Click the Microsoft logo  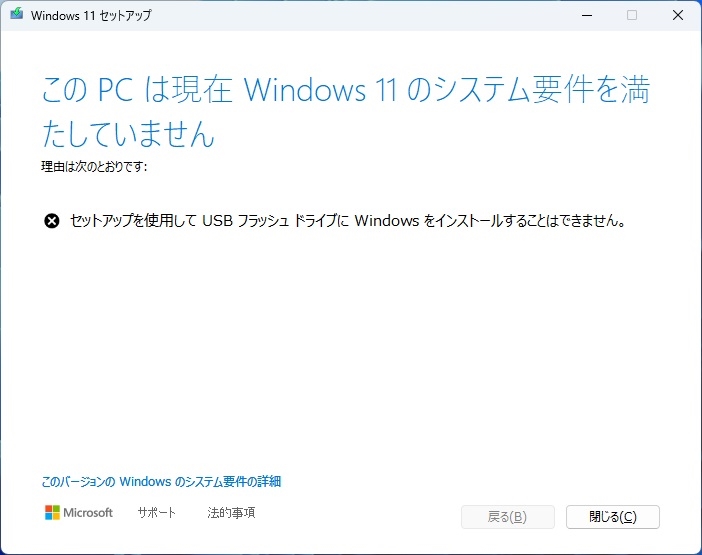[79, 512]
